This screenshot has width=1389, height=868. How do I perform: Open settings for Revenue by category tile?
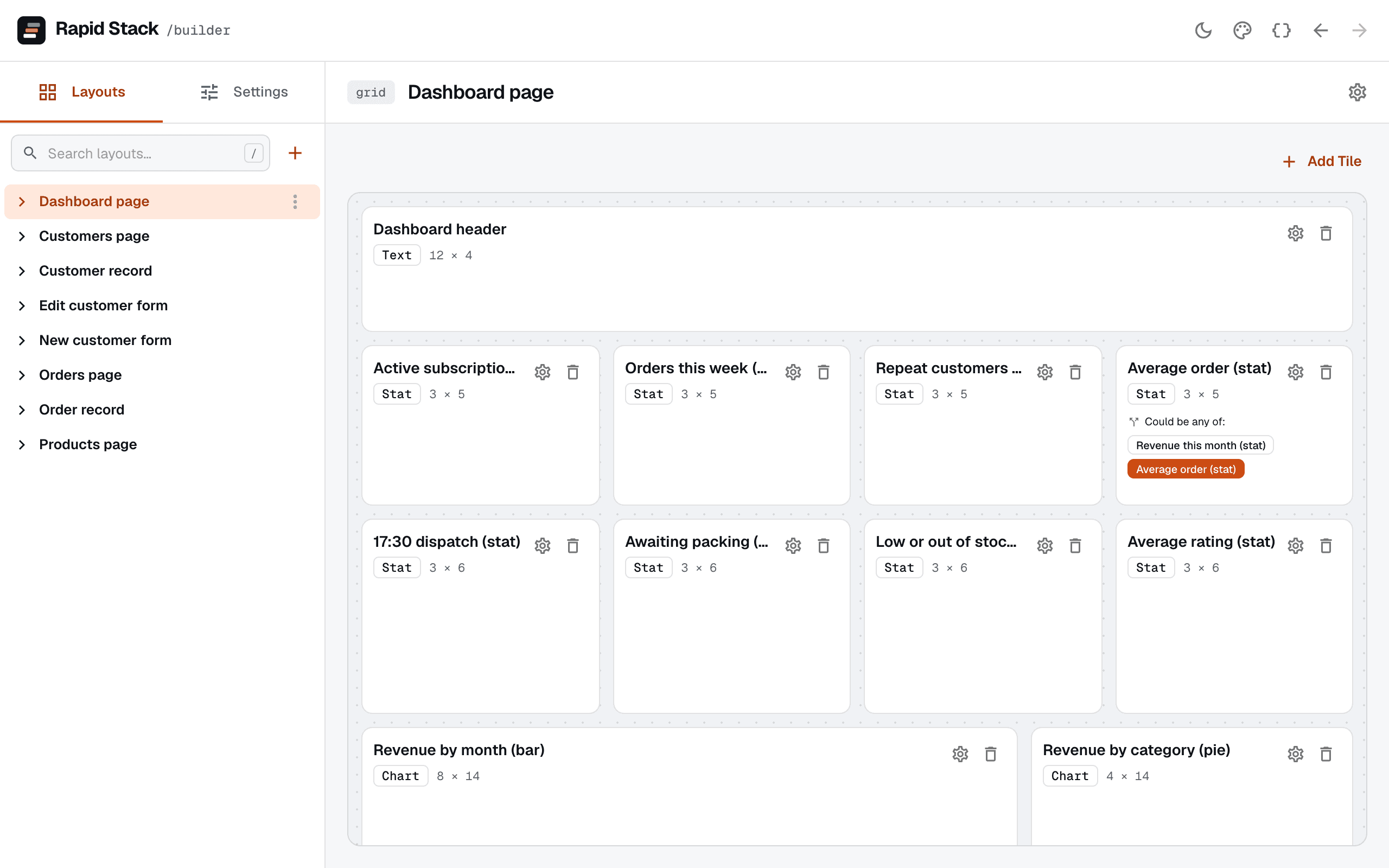pyautogui.click(x=1296, y=754)
